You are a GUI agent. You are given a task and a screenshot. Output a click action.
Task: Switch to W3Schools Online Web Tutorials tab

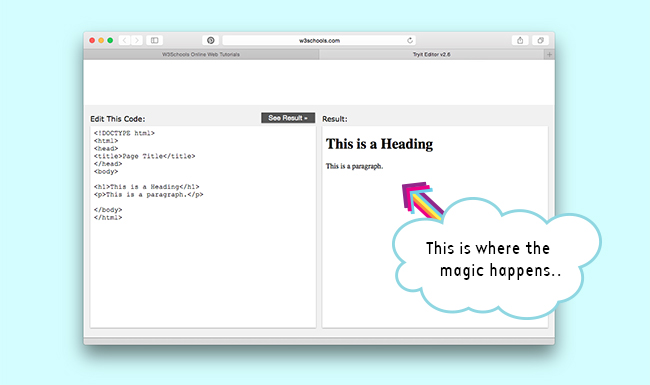201,54
